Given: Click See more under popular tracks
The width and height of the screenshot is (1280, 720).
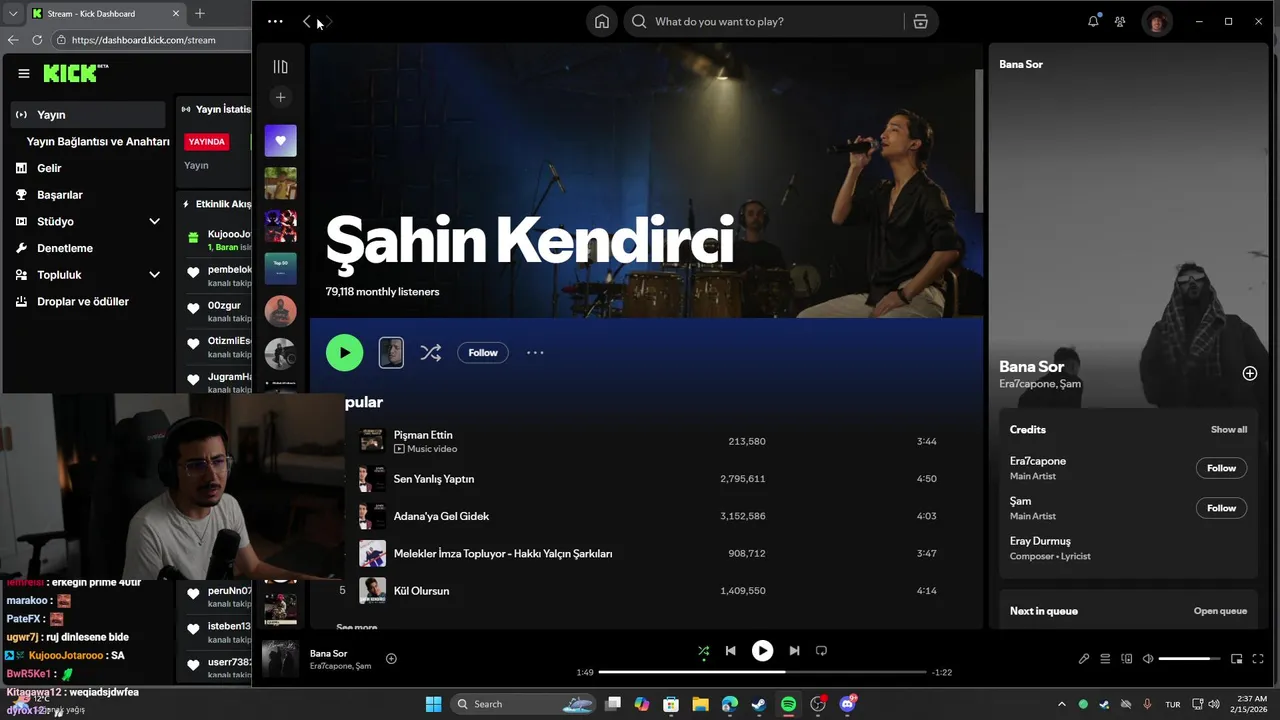Looking at the screenshot, I should pos(357,626).
